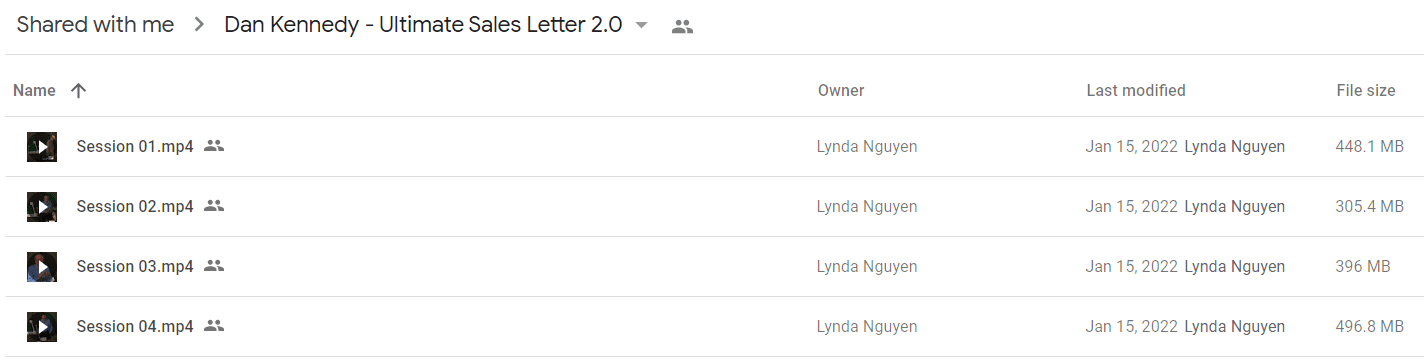
Task: Reverse sort order with the Name arrow
Action: coord(79,90)
